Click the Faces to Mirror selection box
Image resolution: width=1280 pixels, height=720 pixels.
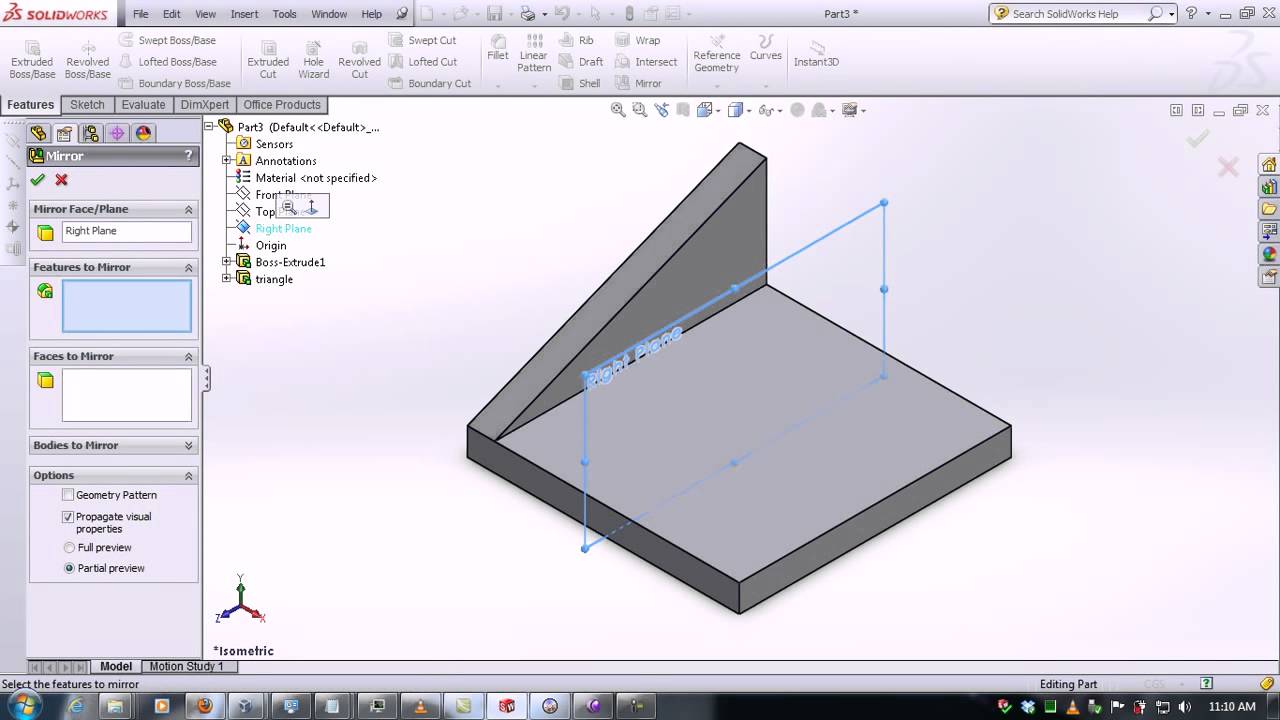[x=127, y=395]
